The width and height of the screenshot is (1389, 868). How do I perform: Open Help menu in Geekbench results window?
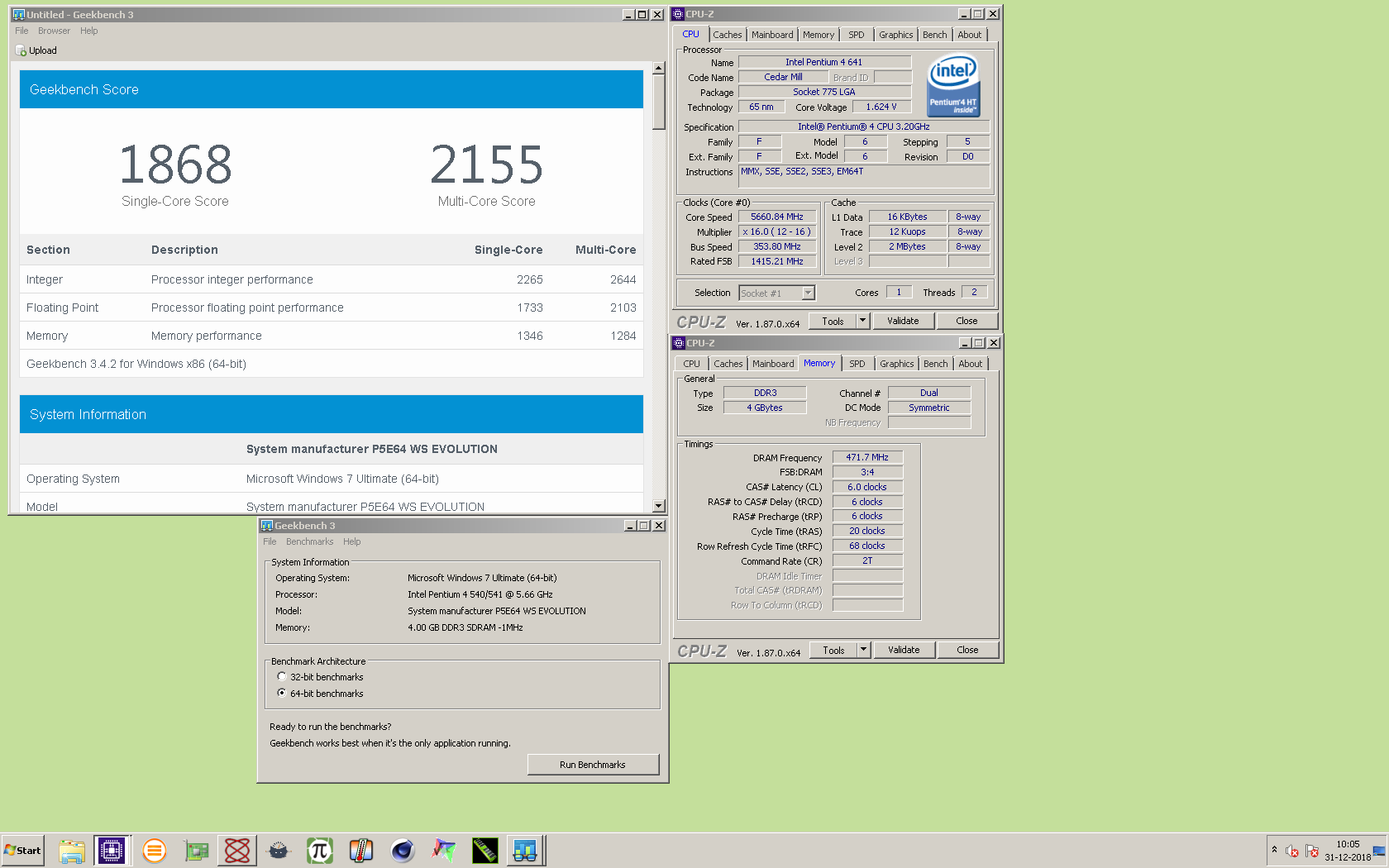click(89, 31)
